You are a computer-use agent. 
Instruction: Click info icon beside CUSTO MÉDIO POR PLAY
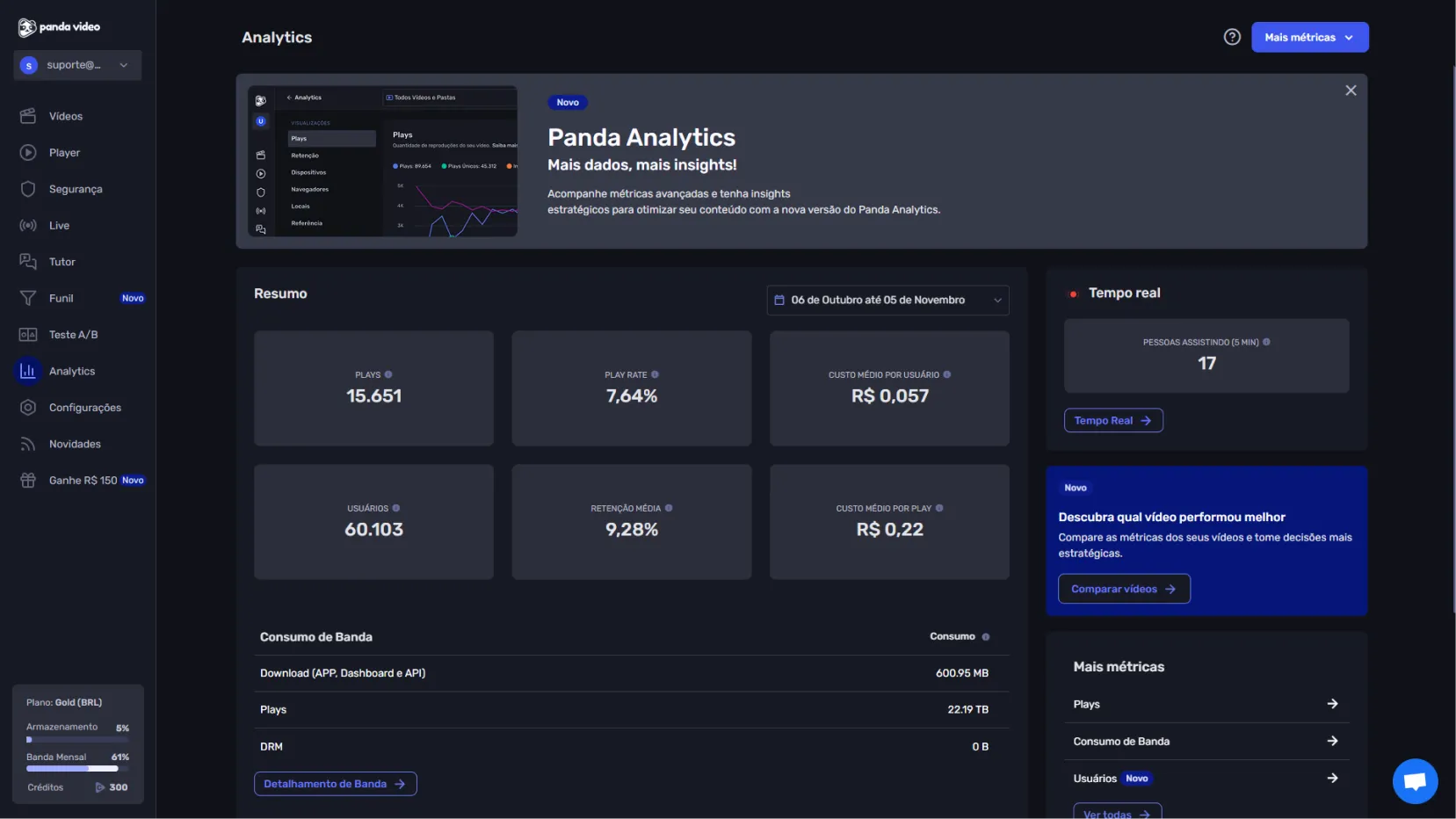coord(939,508)
